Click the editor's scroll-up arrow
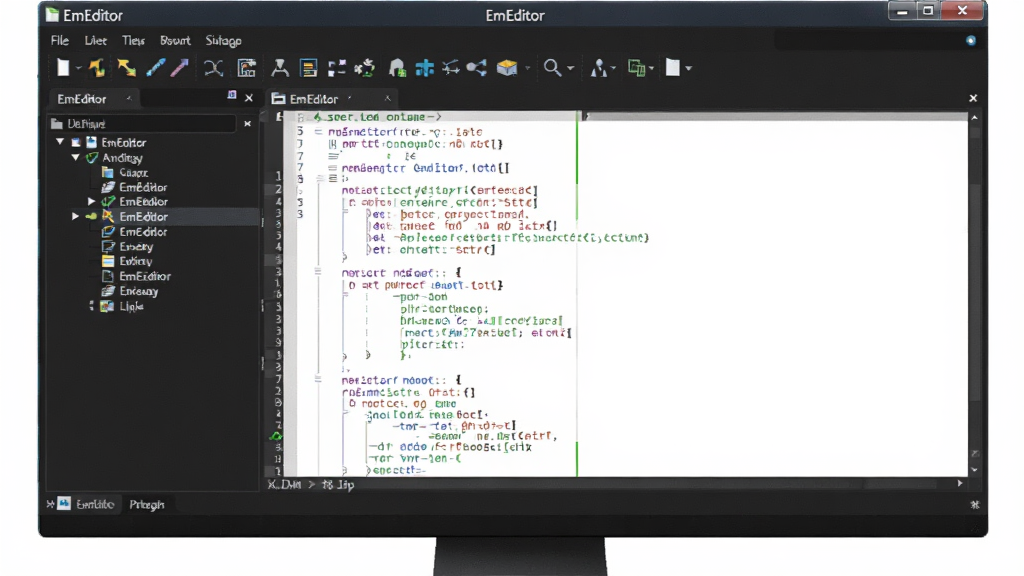 974,118
